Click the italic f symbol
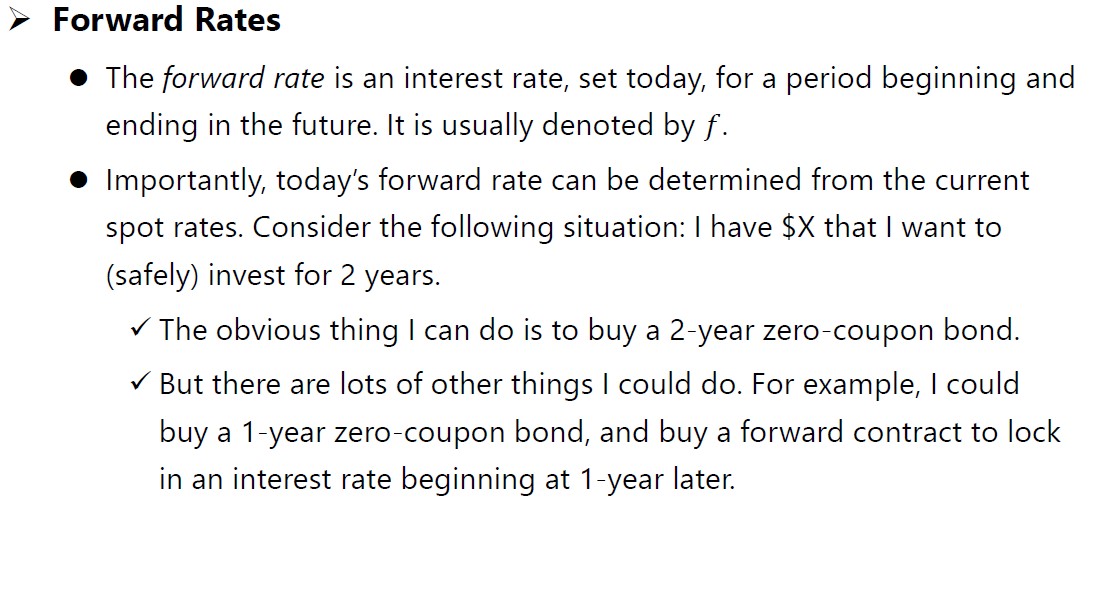 tap(711, 127)
